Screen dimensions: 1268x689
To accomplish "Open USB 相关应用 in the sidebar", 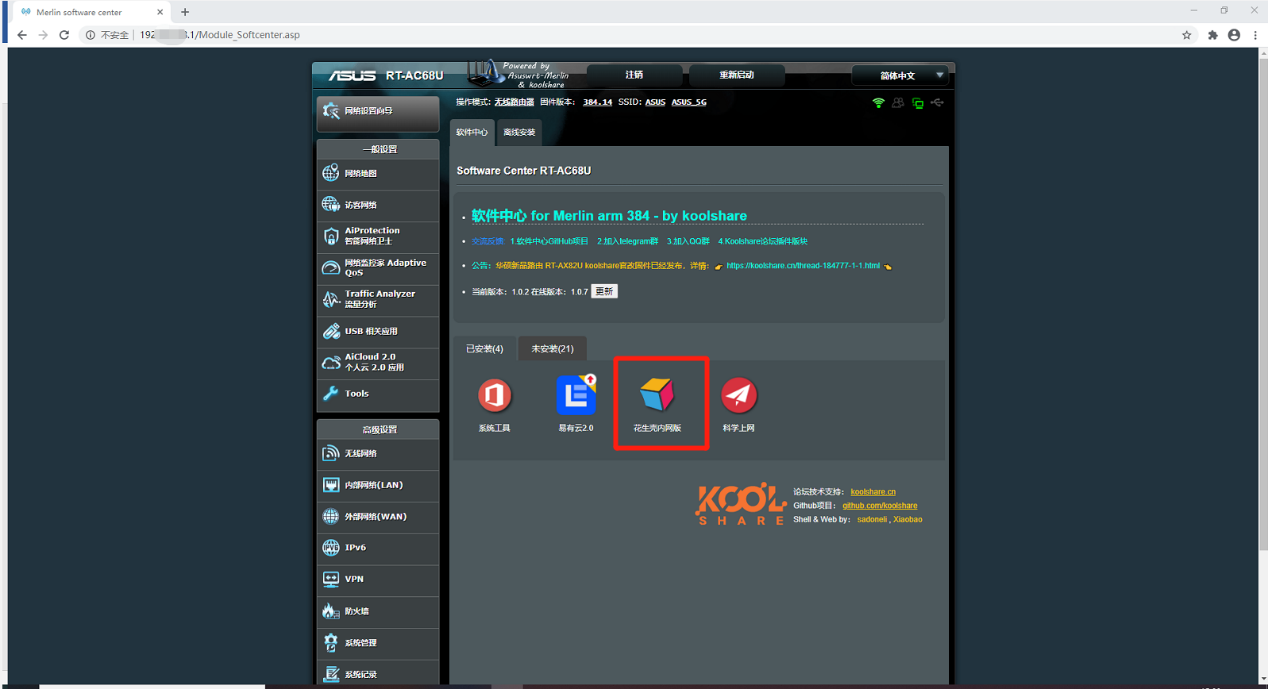I will tap(378, 331).
